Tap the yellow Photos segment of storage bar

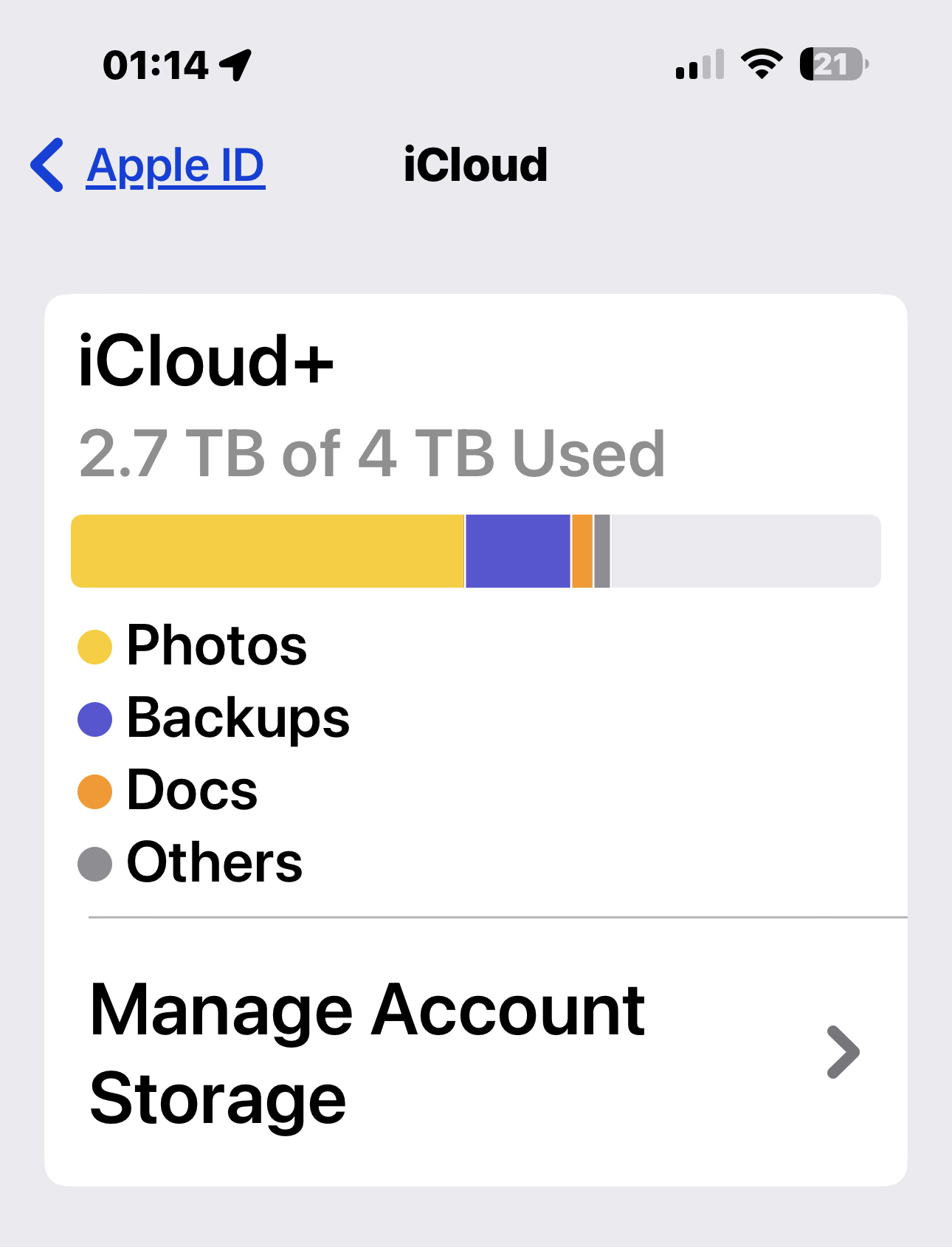click(x=267, y=552)
